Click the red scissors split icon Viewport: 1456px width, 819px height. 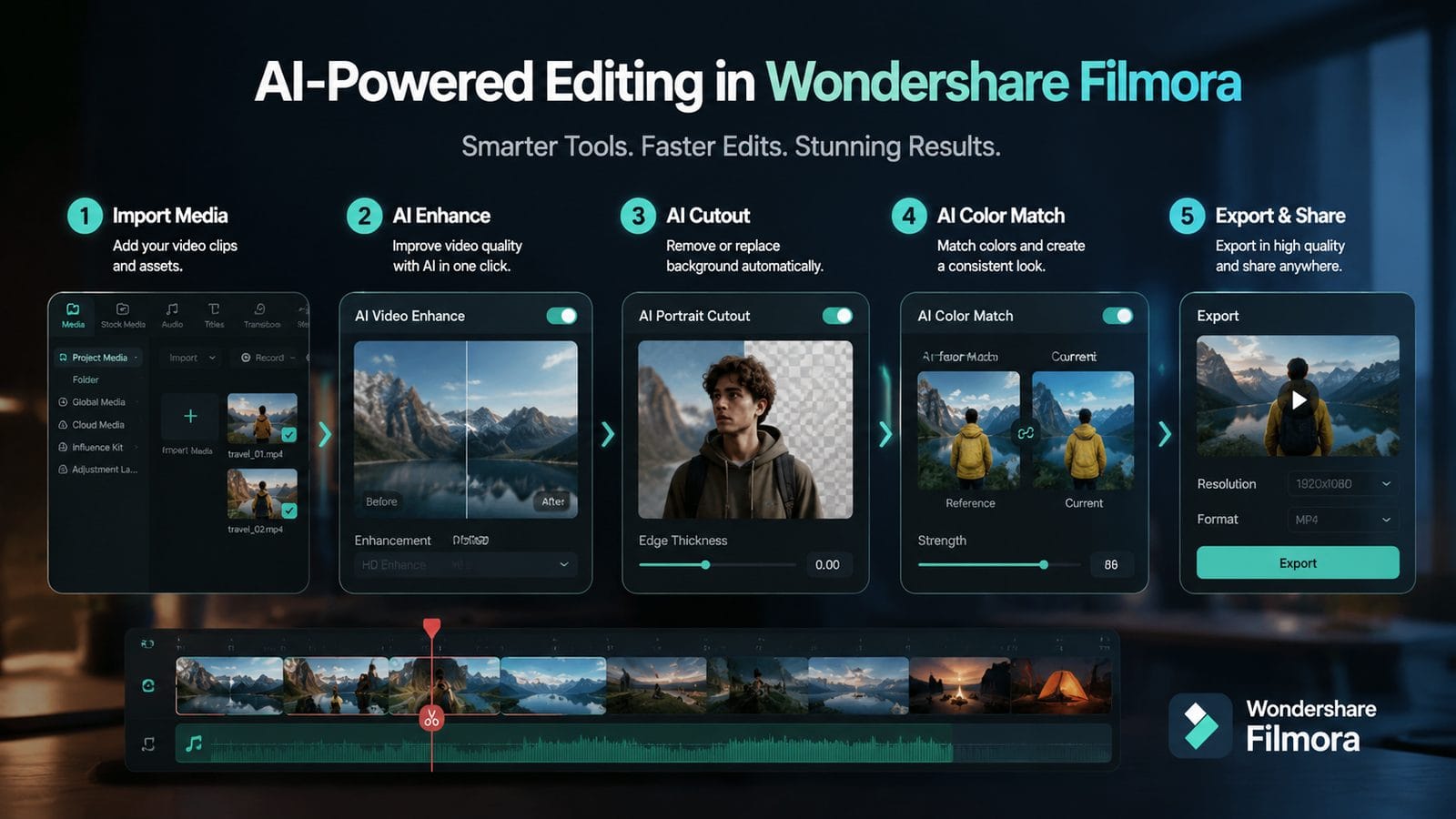[x=431, y=719]
